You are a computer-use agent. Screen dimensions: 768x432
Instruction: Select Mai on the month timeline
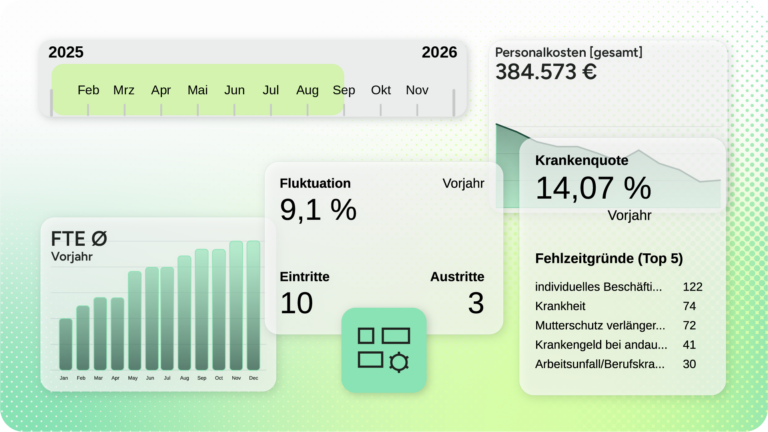(198, 90)
